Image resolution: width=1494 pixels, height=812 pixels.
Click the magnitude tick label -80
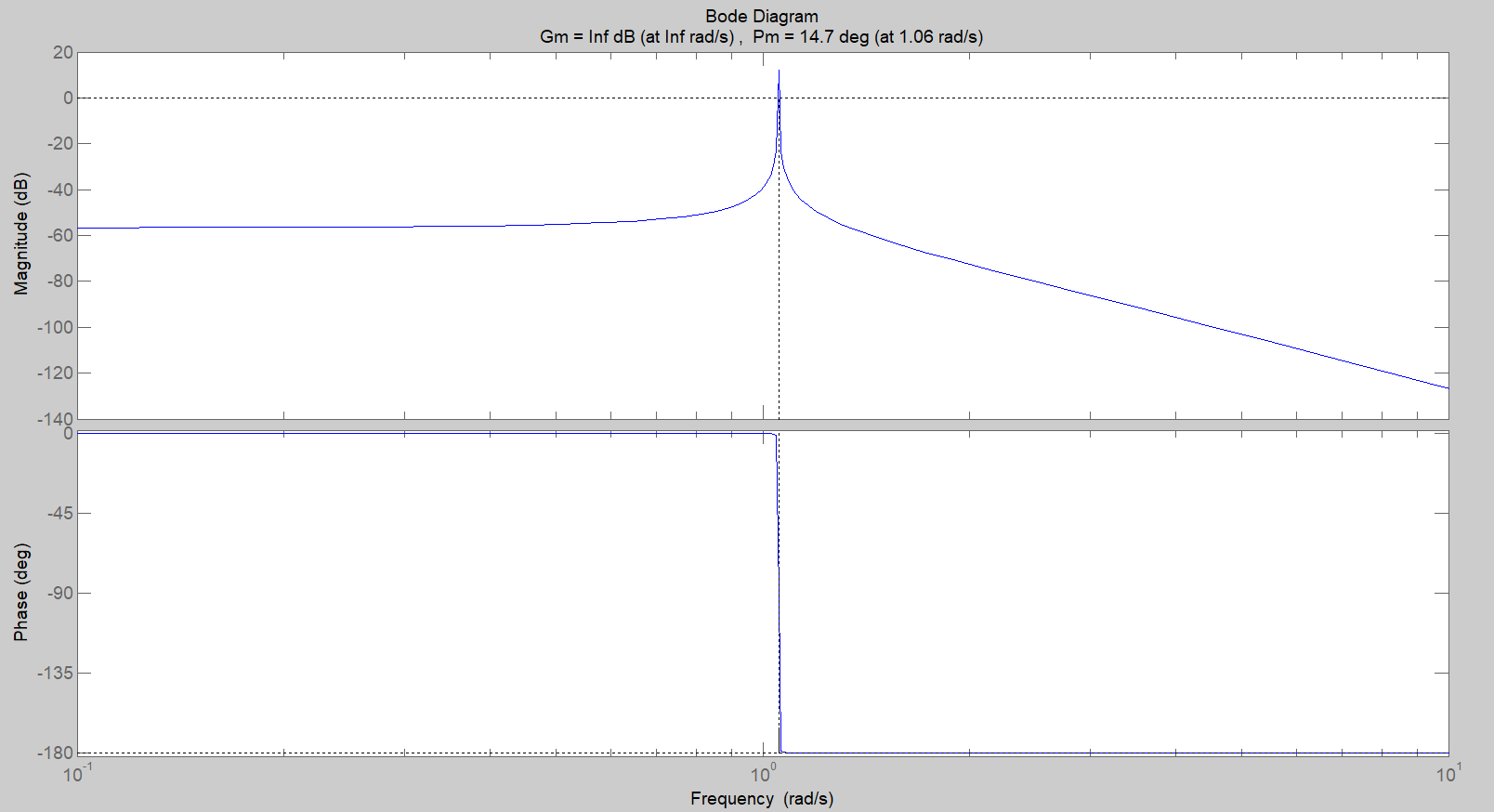point(59,281)
